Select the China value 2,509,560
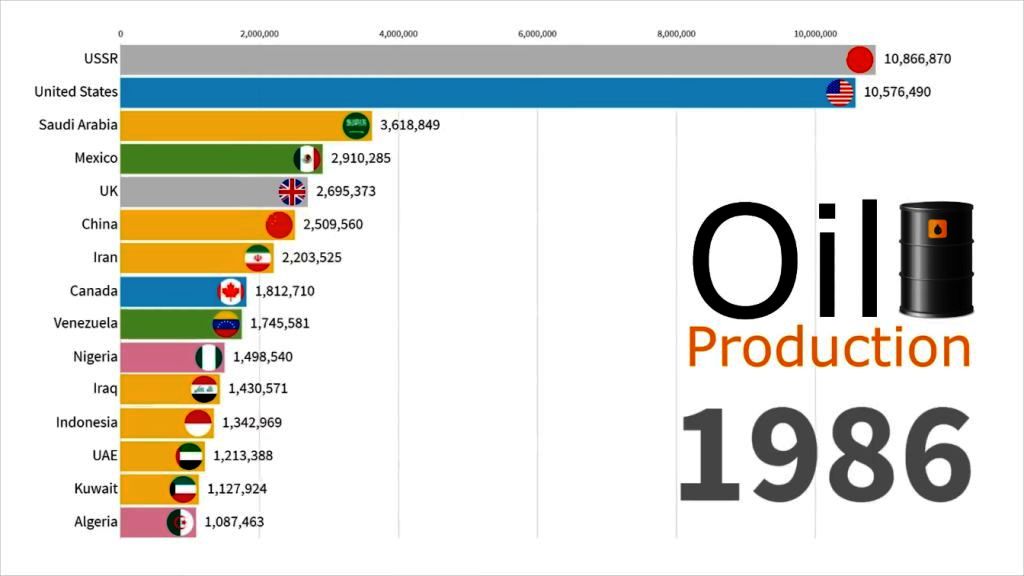Screen dimensions: 1024x576 333,225
